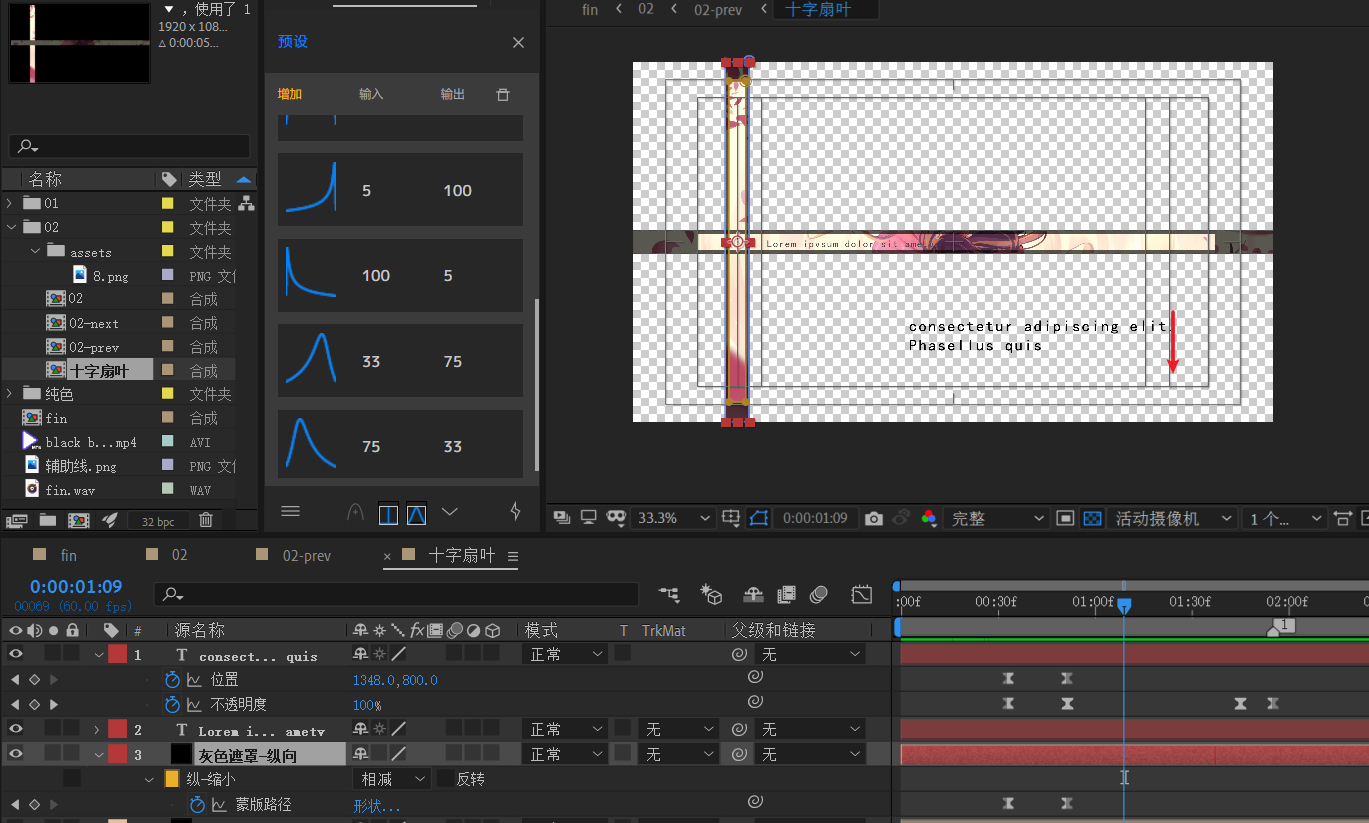Expand the 纯色 folder
The width and height of the screenshot is (1369, 823).
10,394
